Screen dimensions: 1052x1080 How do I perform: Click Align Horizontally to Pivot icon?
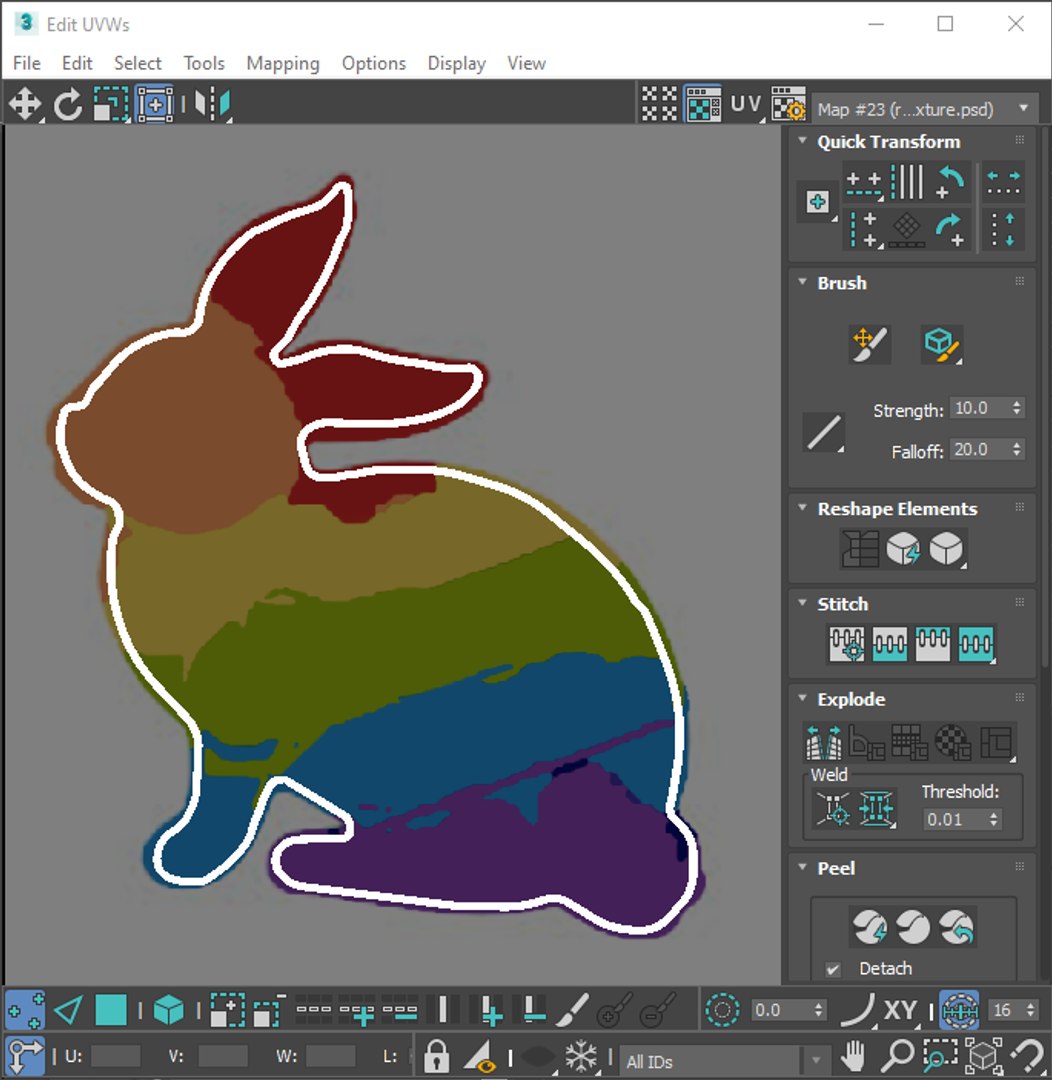pos(864,183)
